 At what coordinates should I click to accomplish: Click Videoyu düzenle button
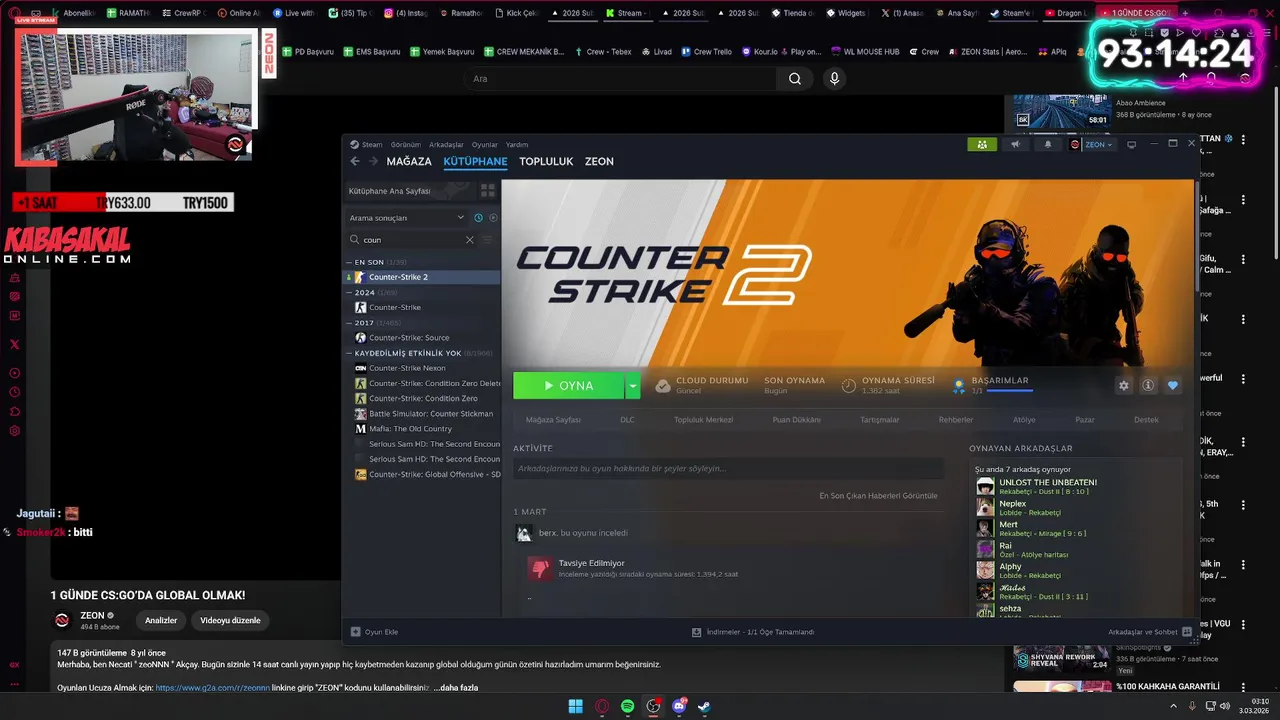pos(230,620)
